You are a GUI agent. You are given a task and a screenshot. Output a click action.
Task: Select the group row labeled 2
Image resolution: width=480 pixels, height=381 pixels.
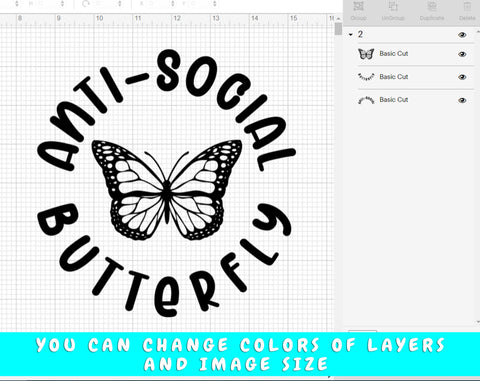click(x=411, y=35)
